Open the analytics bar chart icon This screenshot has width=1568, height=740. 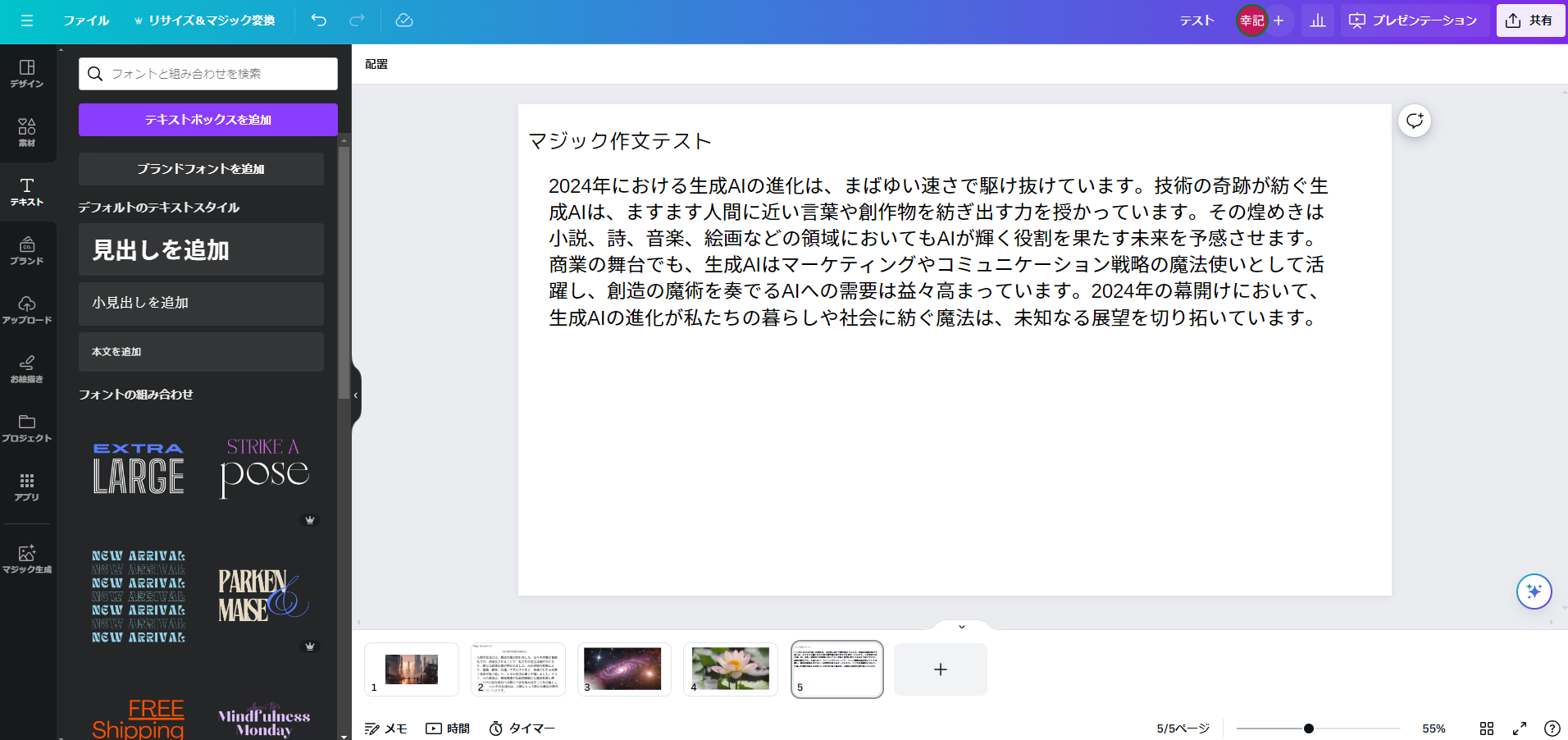(1317, 21)
